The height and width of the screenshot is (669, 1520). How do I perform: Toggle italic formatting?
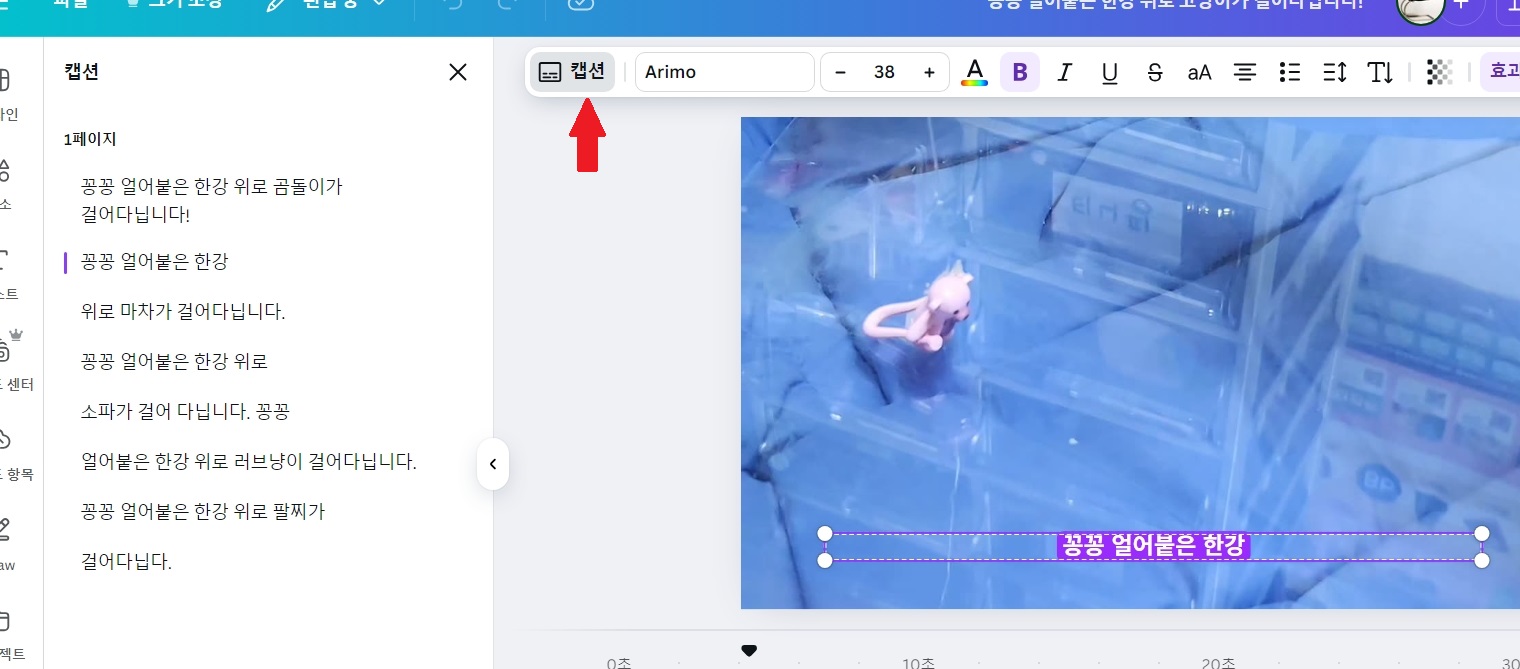tap(1065, 72)
